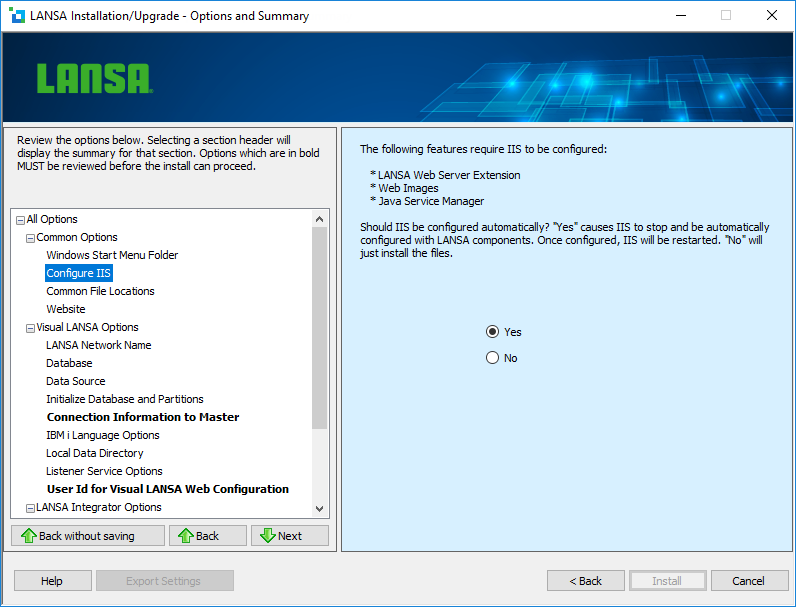Screen dimensions: 796x607
Task: Open IBM i Language Options
Action: (103, 435)
